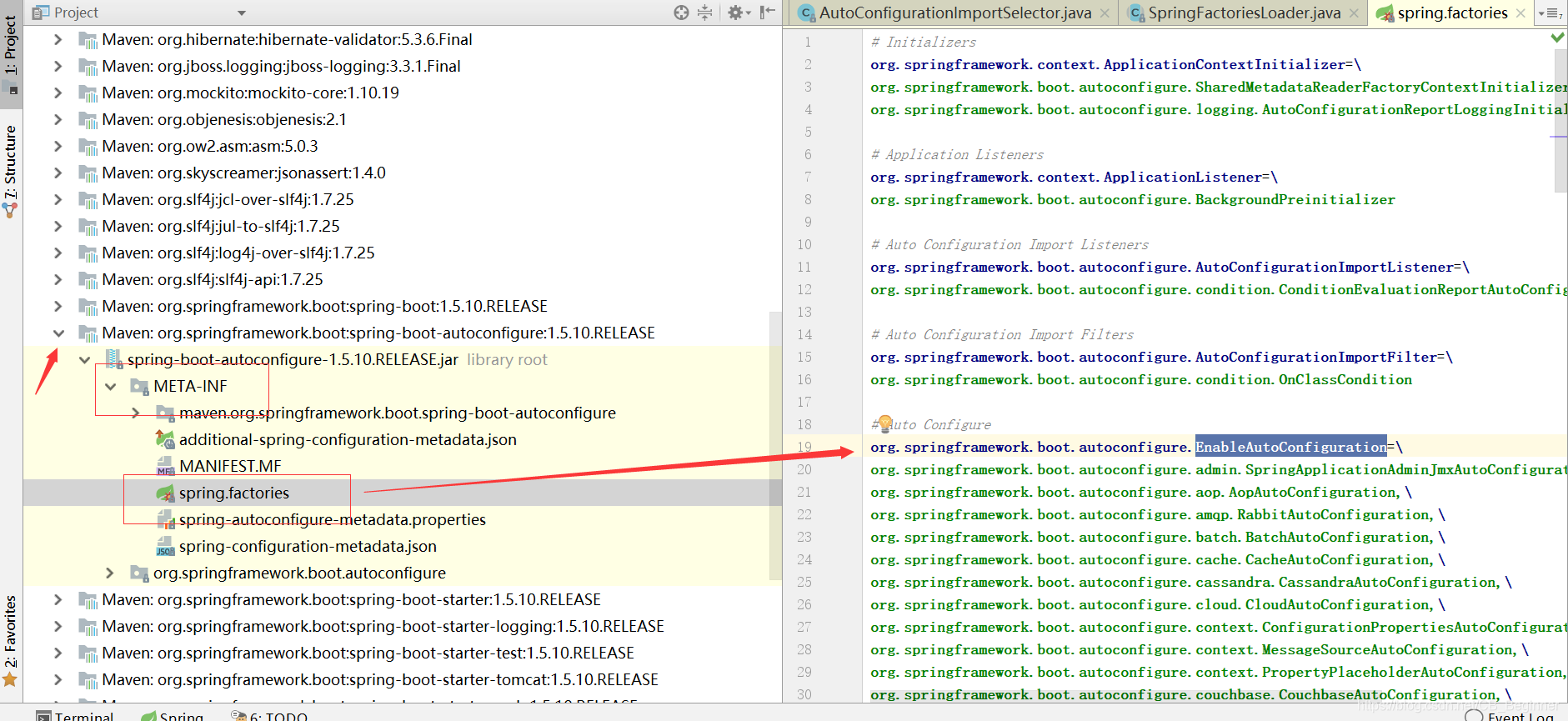Viewport: 1568px width, 721px height.
Task: Select spring.factories in the project tree
Action: (x=234, y=493)
